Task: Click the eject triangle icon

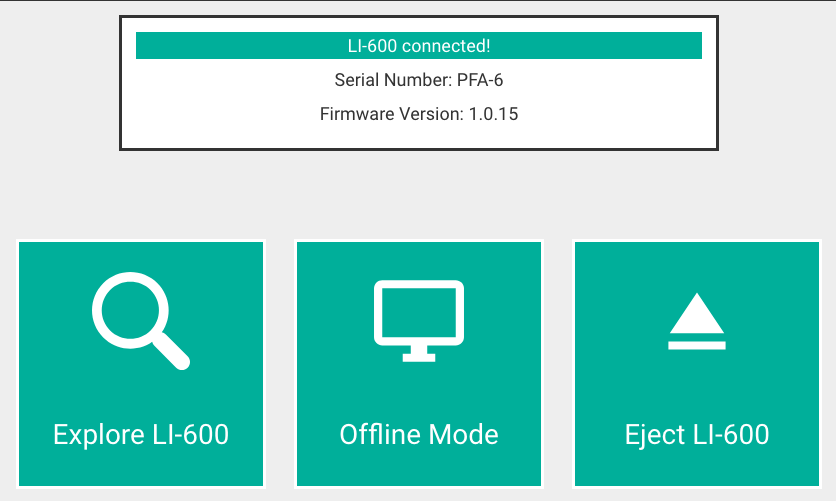Action: point(697,321)
